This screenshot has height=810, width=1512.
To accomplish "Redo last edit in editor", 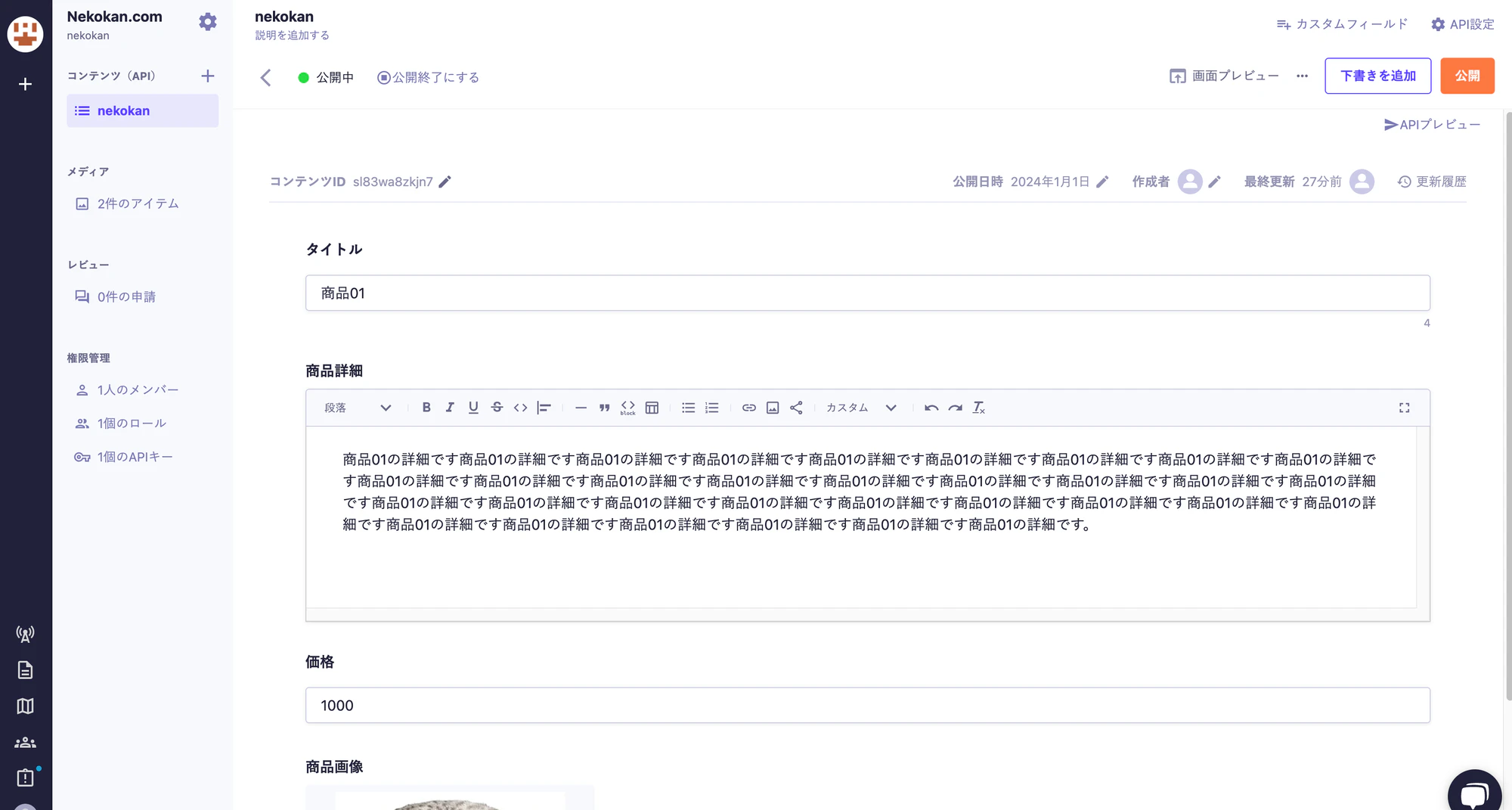I will click(955, 408).
